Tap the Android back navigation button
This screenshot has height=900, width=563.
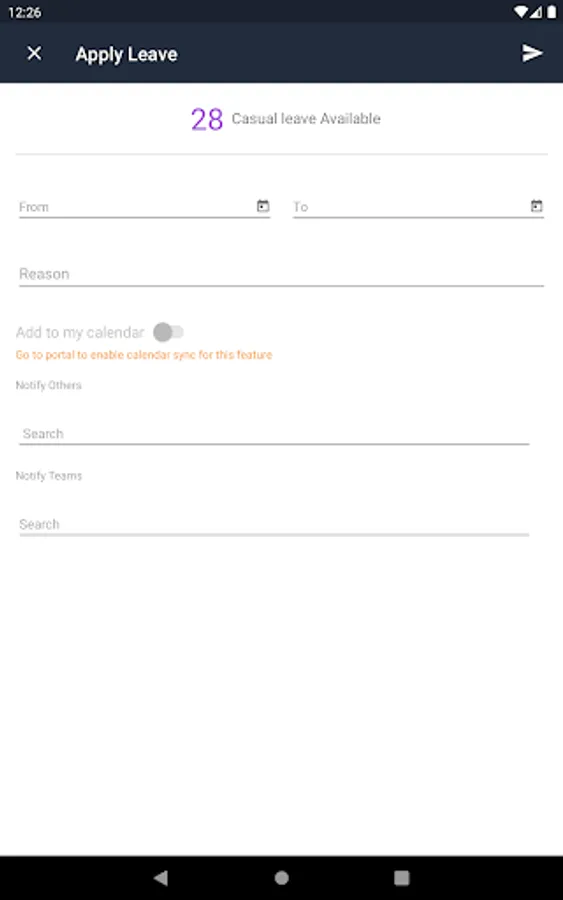(161, 877)
